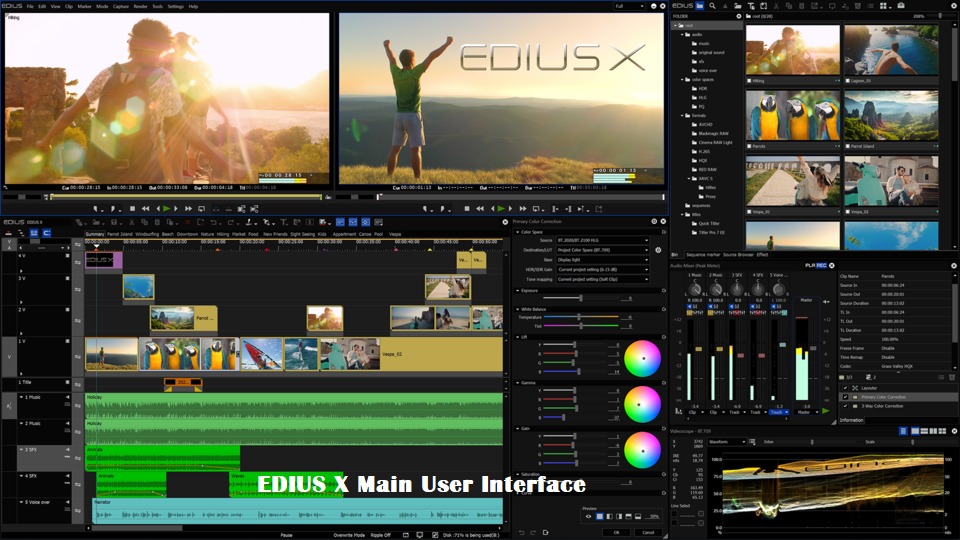Click the tools briefcase icon in Bin toolbar
The width and height of the screenshot is (960, 540).
(901, 6)
